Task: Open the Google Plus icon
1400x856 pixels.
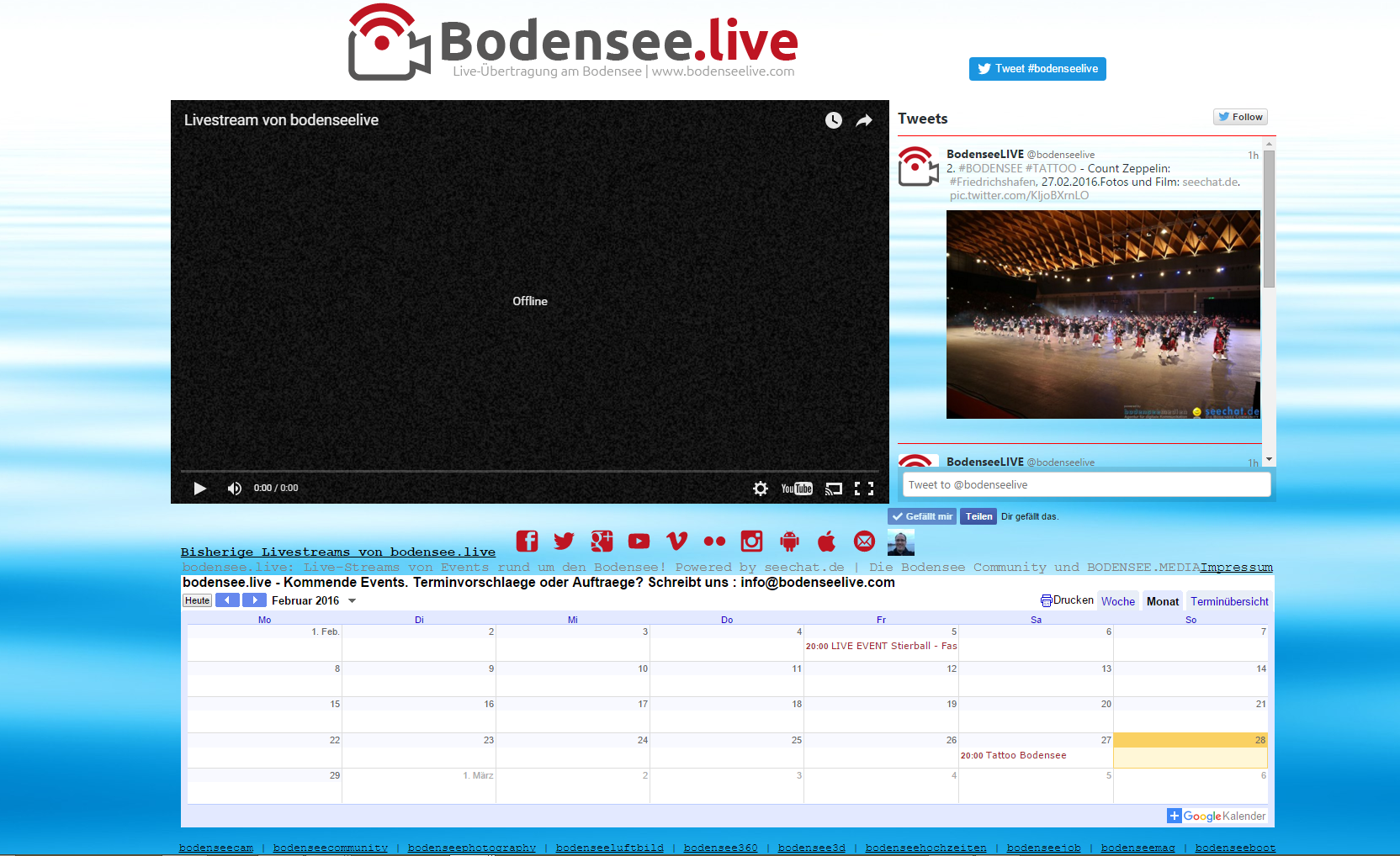Action: click(x=602, y=541)
